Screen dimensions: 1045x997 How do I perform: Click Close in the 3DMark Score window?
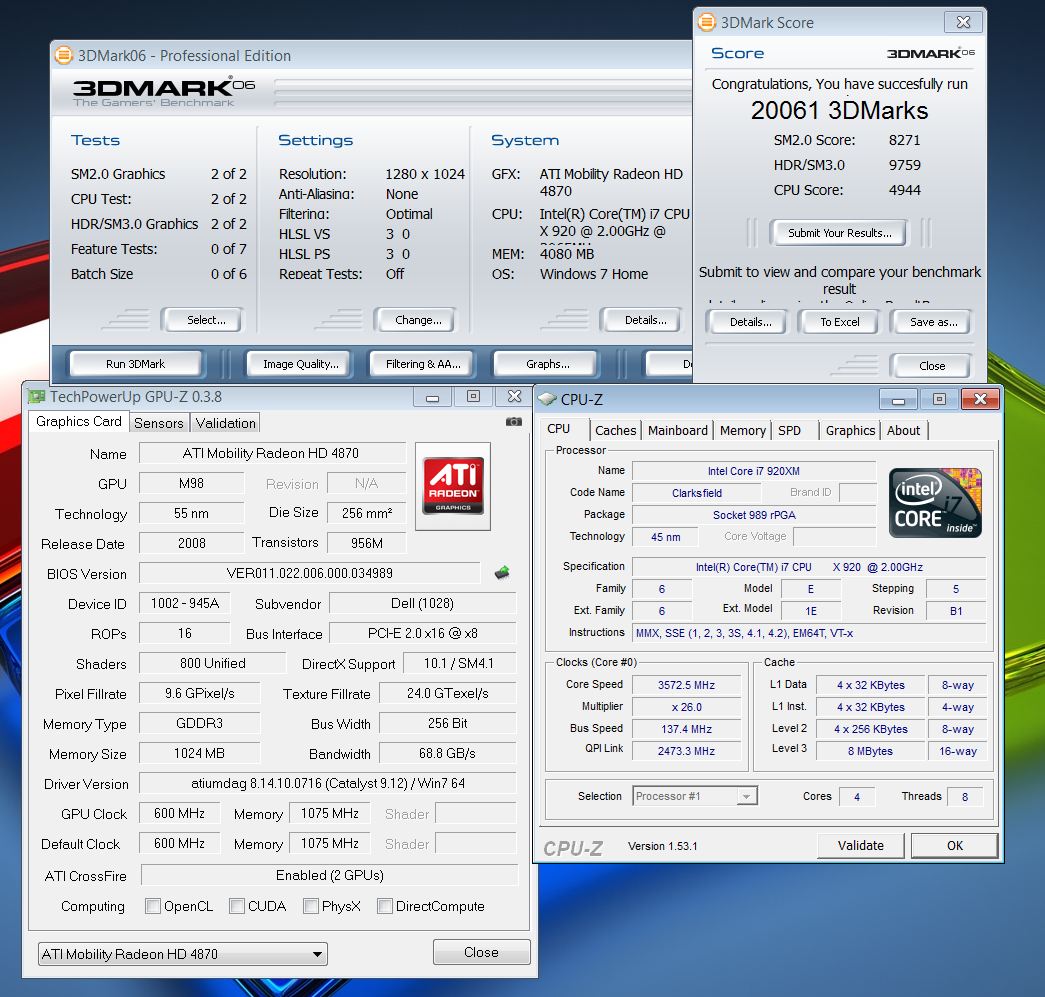coord(931,366)
